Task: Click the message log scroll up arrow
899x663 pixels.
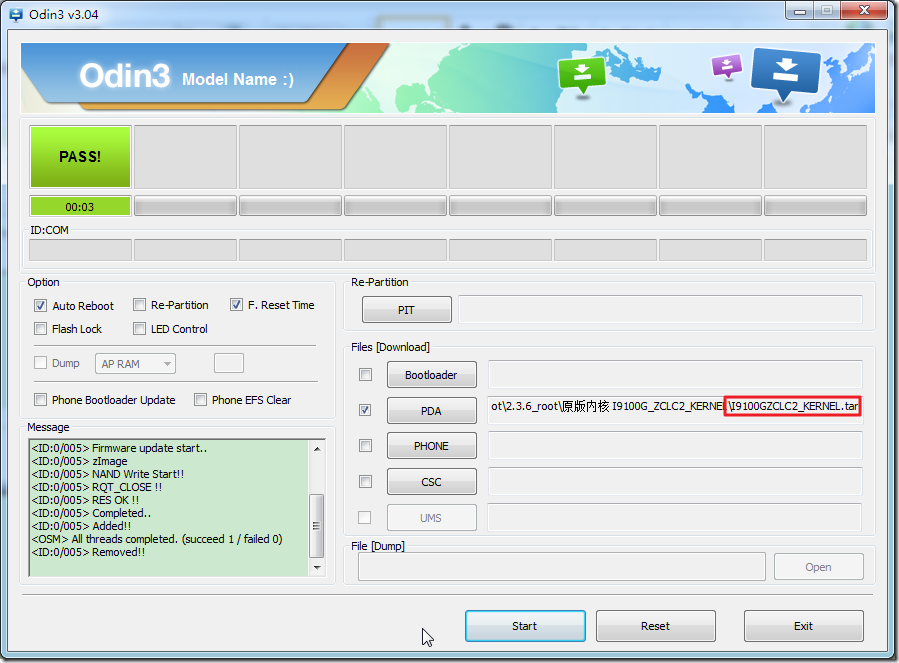Action: tap(317, 448)
